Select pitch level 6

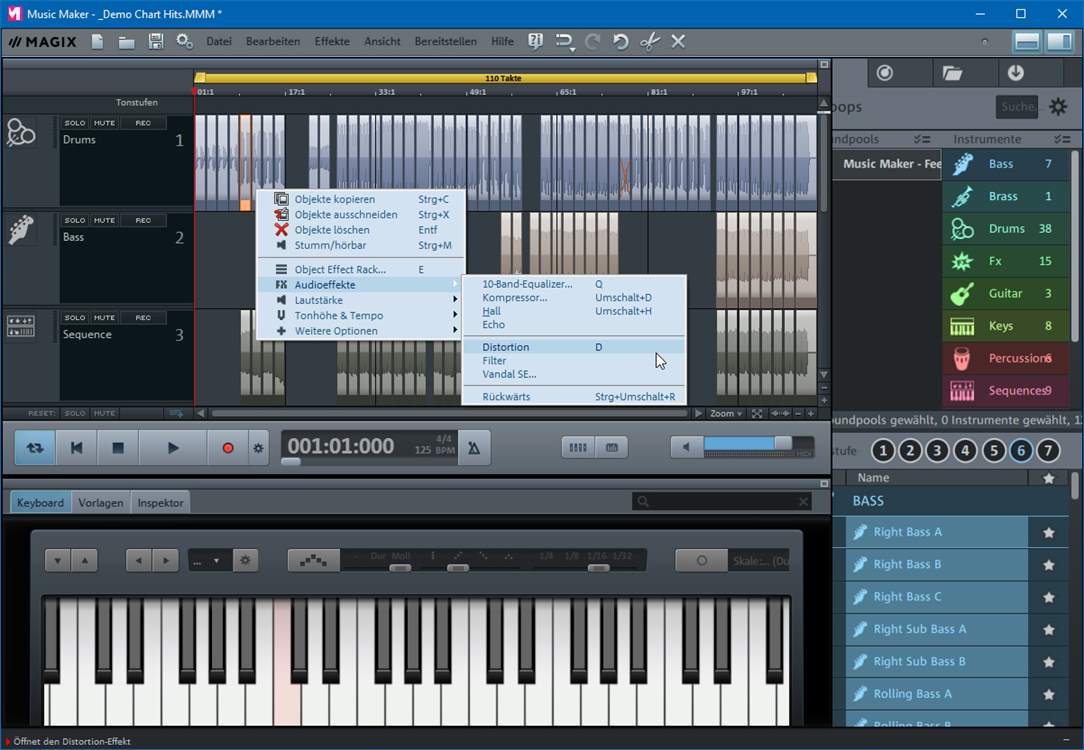(1021, 451)
